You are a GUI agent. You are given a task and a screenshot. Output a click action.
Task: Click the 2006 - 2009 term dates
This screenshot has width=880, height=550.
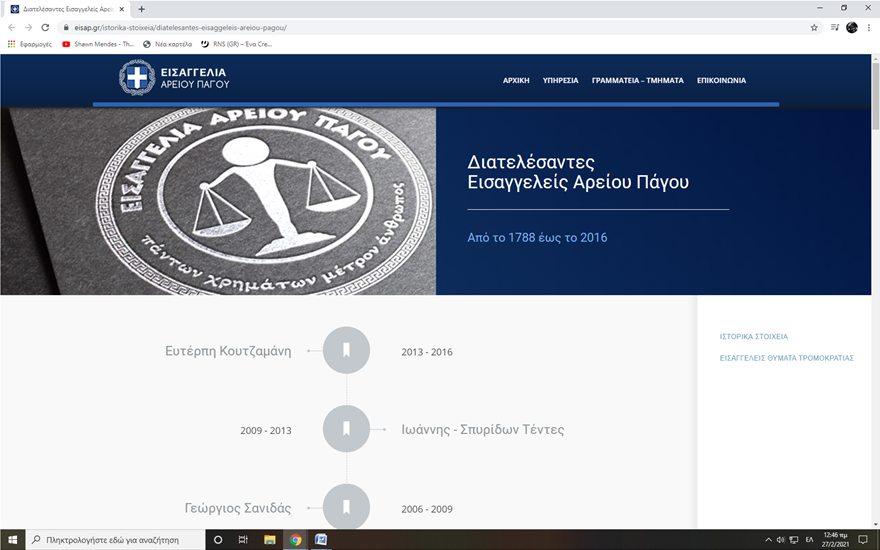tap(427, 509)
